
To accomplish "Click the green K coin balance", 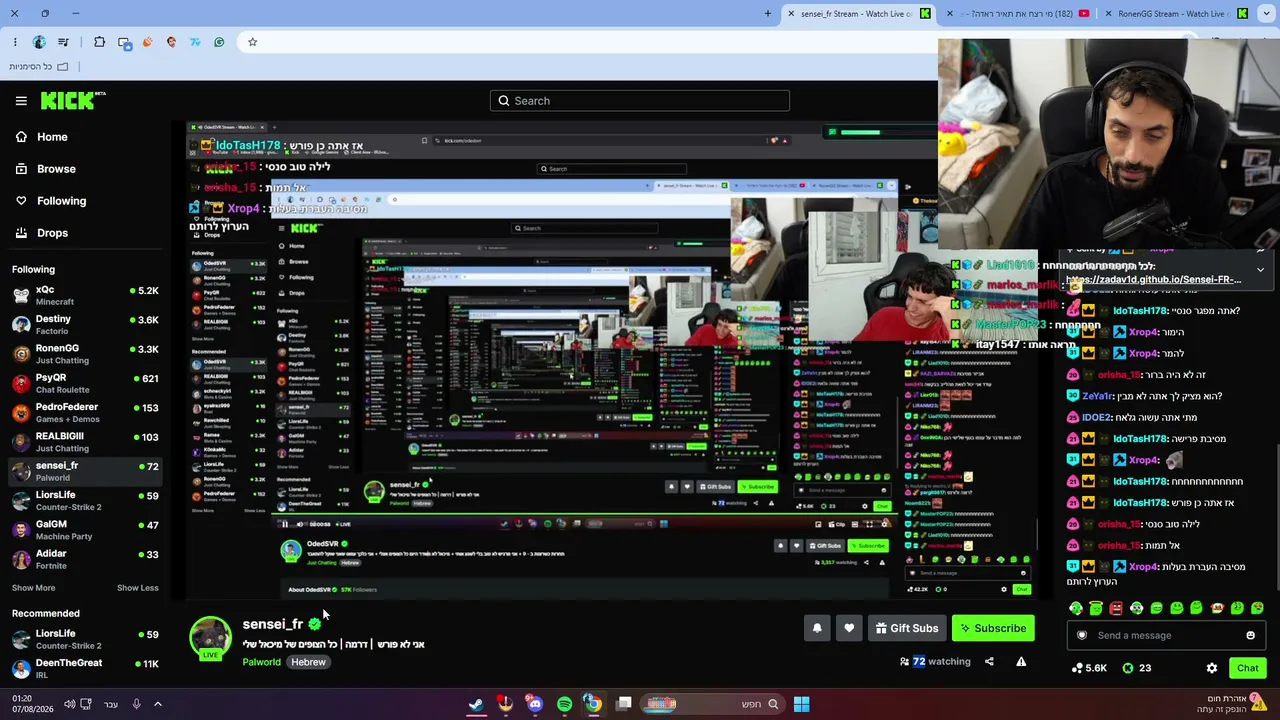I will point(1137,668).
